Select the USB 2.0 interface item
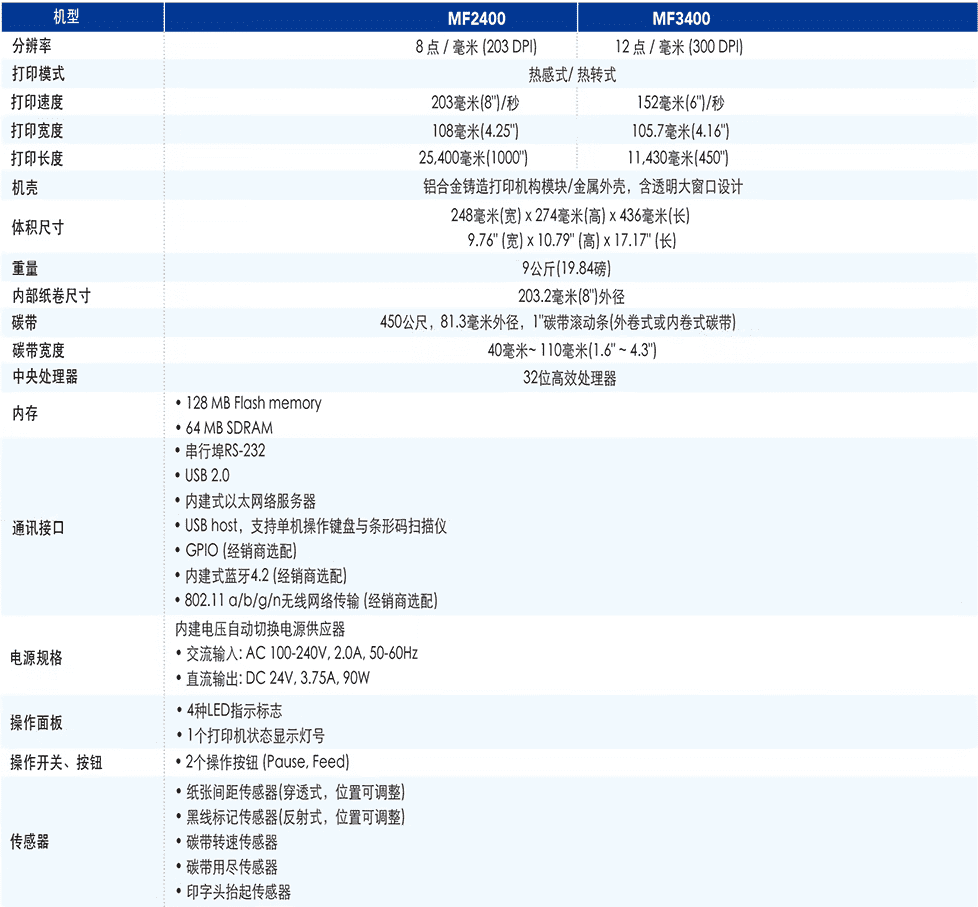 click(x=207, y=476)
